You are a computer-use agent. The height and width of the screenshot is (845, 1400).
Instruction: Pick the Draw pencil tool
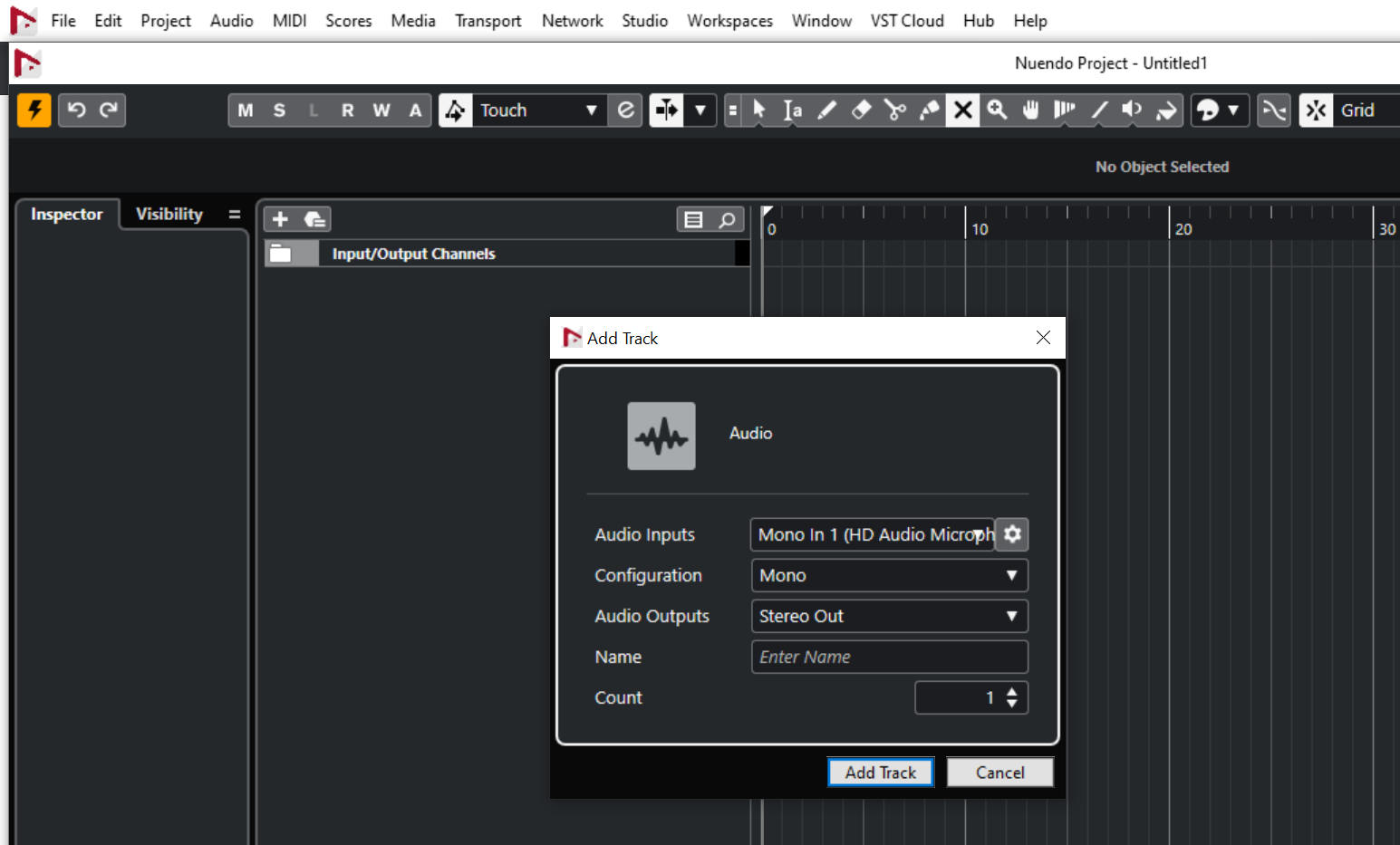pyautogui.click(x=826, y=110)
